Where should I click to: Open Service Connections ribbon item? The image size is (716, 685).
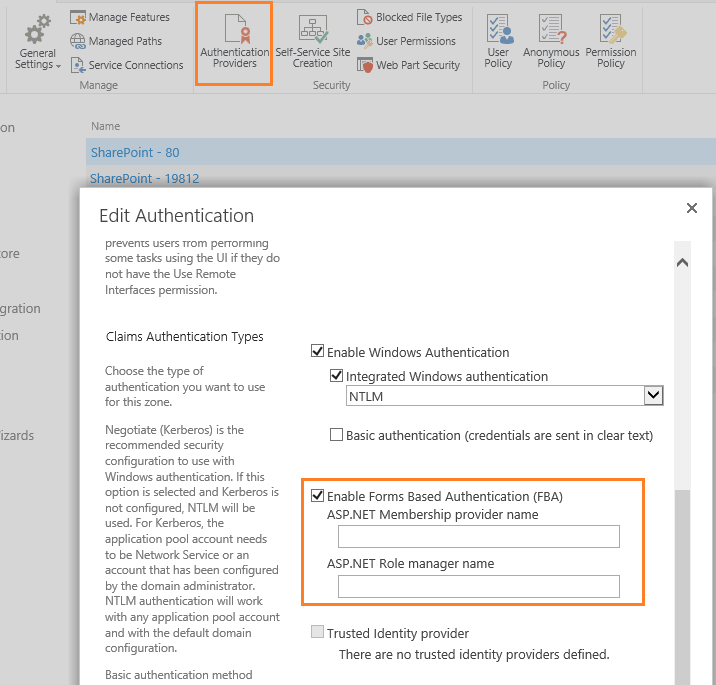pyautogui.click(x=127, y=65)
